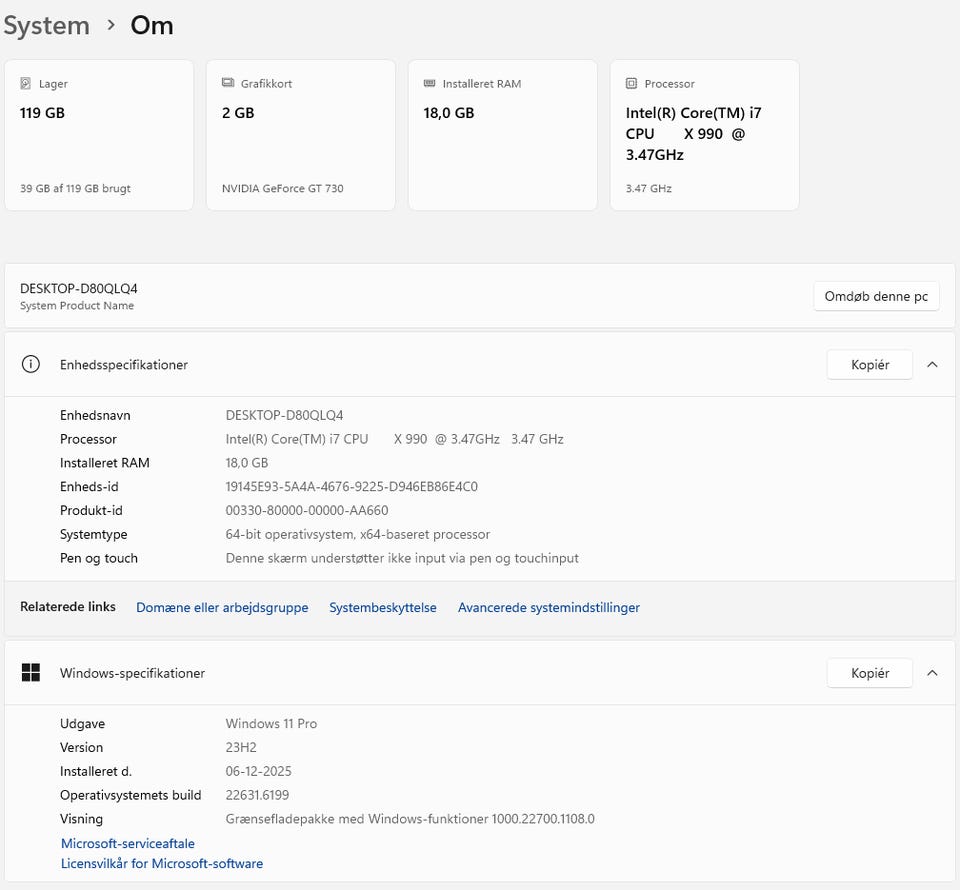
Task: Copy device specs with Kopiér button
Action: tap(869, 365)
